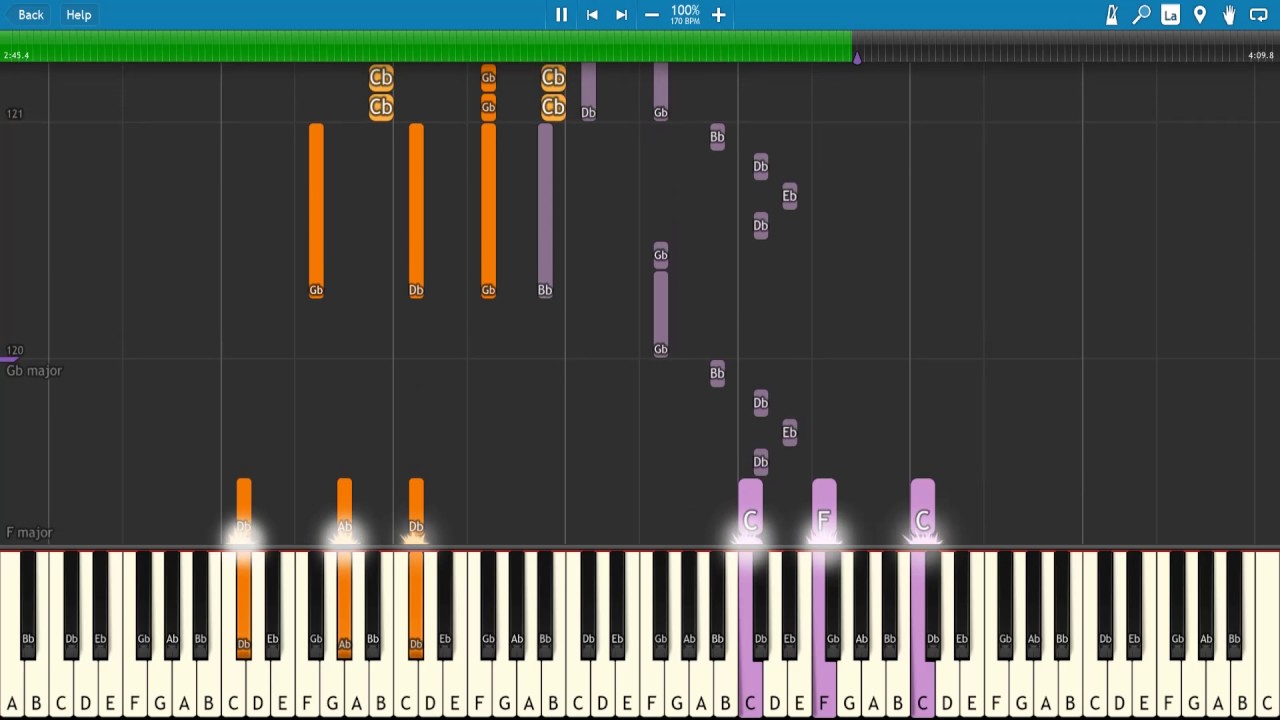The width and height of the screenshot is (1280, 720).
Task: Open the Help menu
Action: point(79,15)
